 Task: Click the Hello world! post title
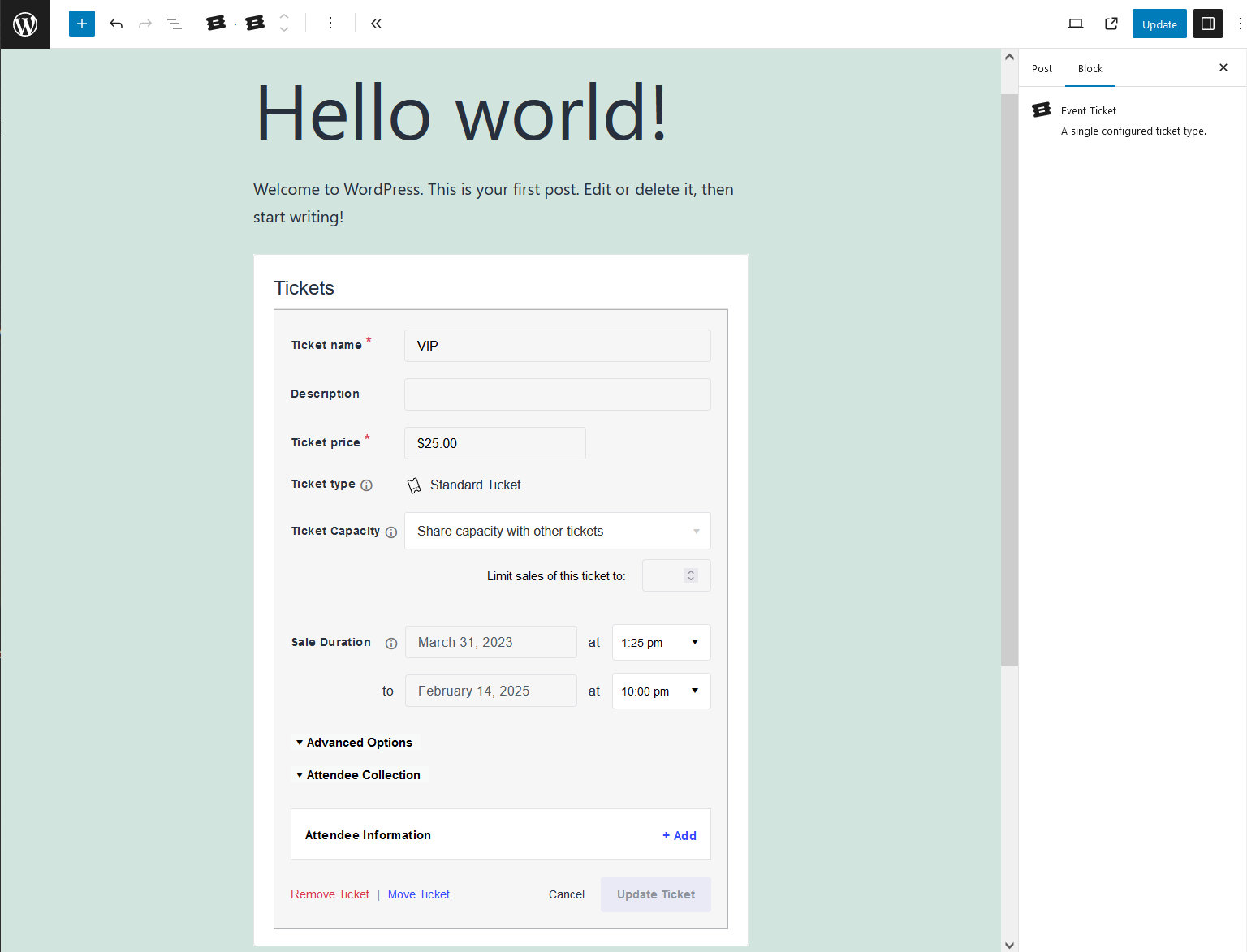click(x=462, y=113)
